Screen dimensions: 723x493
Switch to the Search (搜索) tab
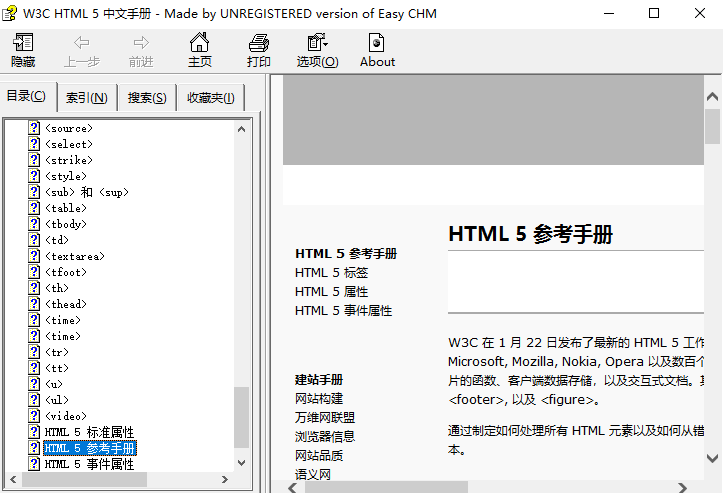click(147, 98)
